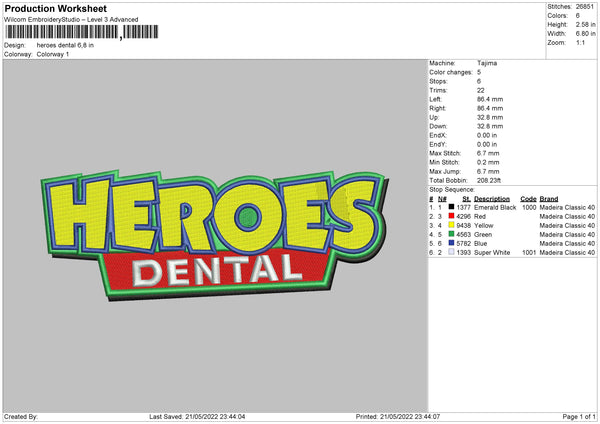600x424 pixels.
Task: Click the 'Emerald Black' description in row 1
Action: pyautogui.click(x=495, y=207)
